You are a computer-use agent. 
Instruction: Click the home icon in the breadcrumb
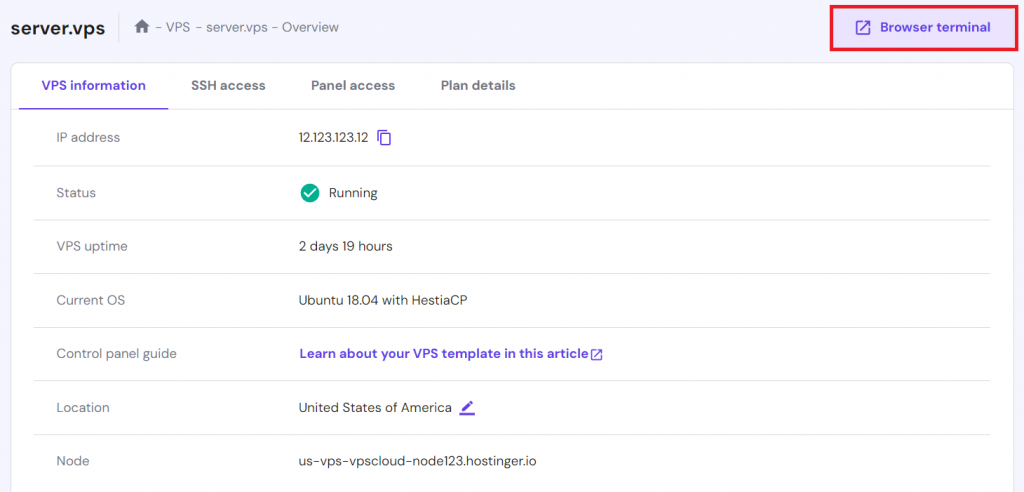pos(142,27)
